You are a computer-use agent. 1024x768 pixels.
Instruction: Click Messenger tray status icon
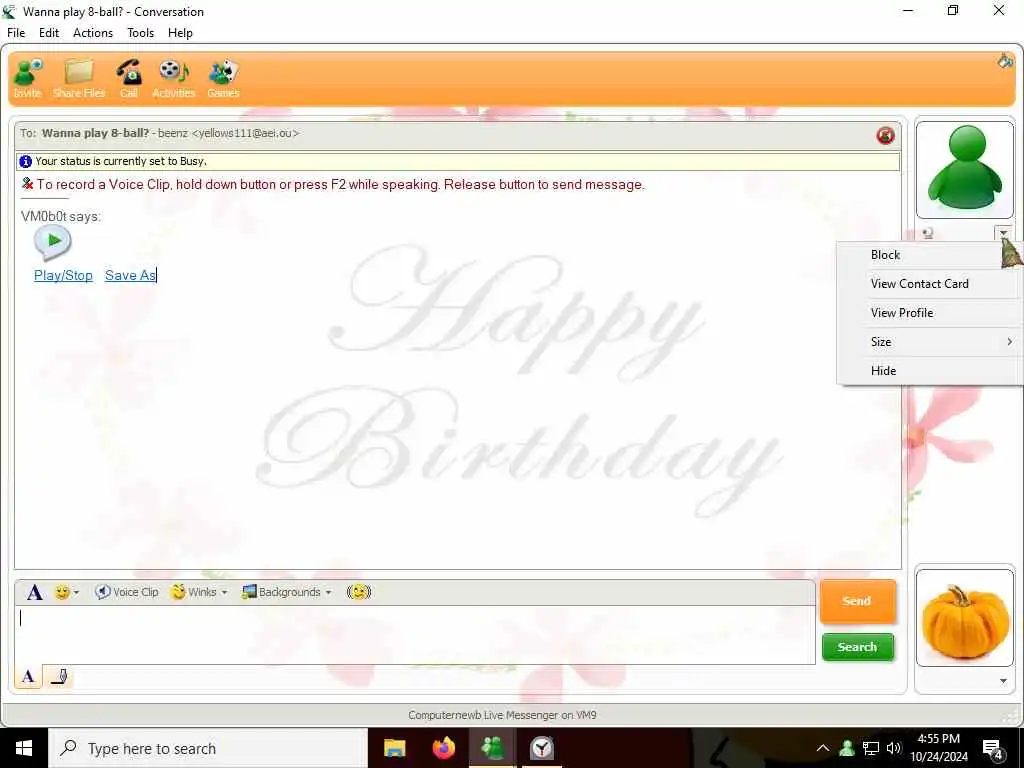coord(847,748)
